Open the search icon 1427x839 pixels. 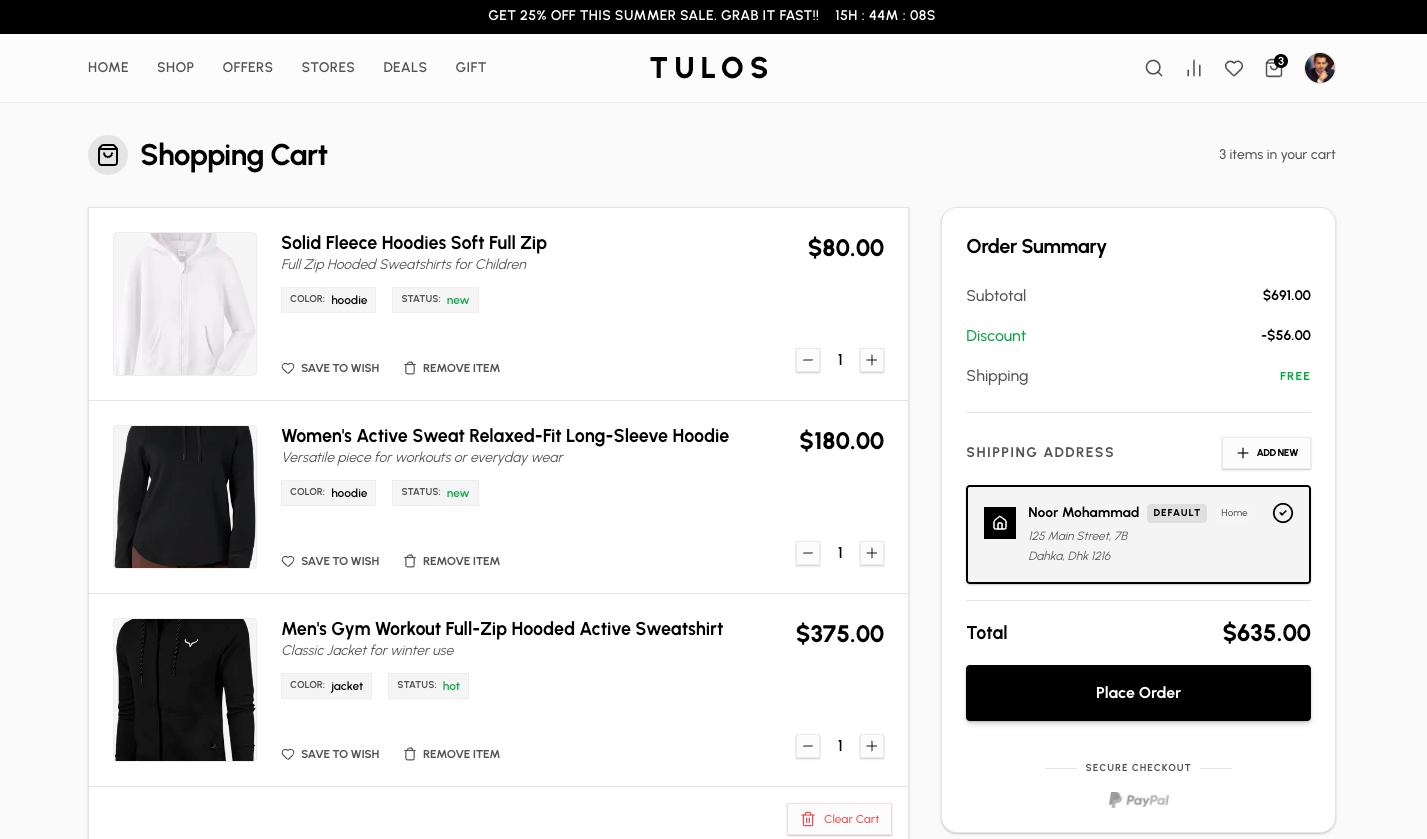1153,68
